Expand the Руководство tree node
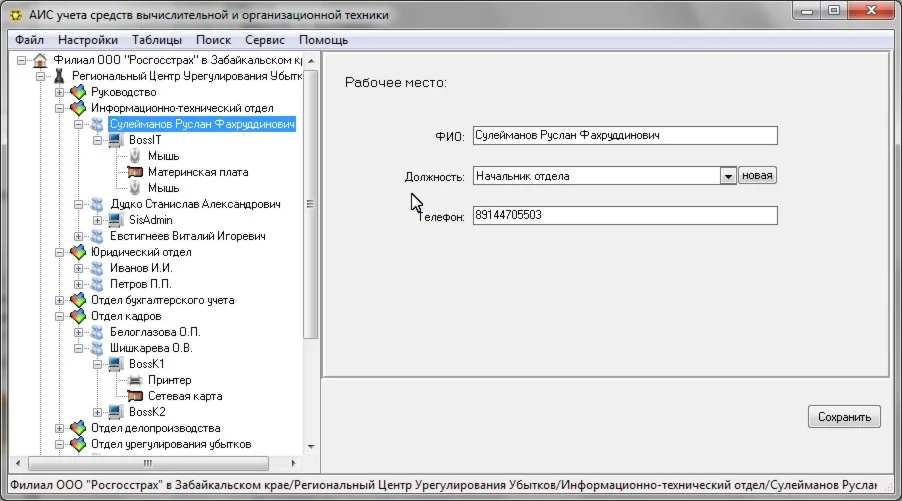This screenshot has width=902, height=501. (x=60, y=92)
